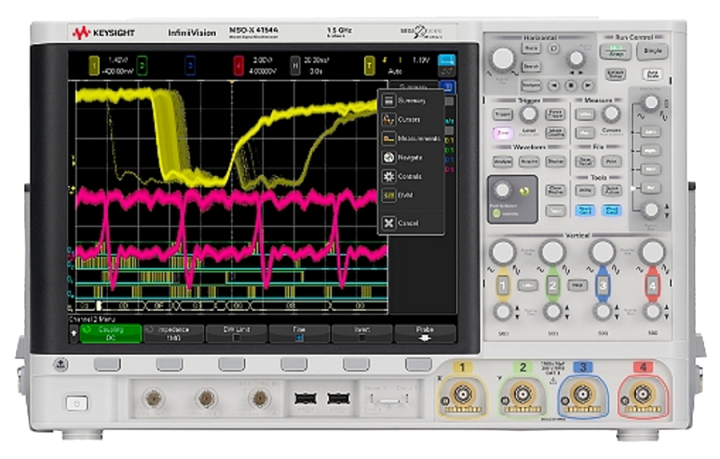
Task: Push the Quick Action key in the Tools section
Action: coord(612,190)
